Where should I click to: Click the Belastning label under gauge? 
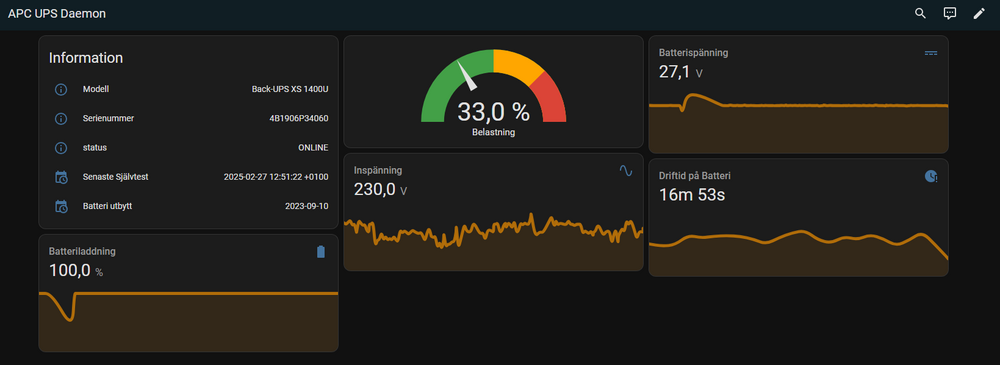tap(493, 133)
